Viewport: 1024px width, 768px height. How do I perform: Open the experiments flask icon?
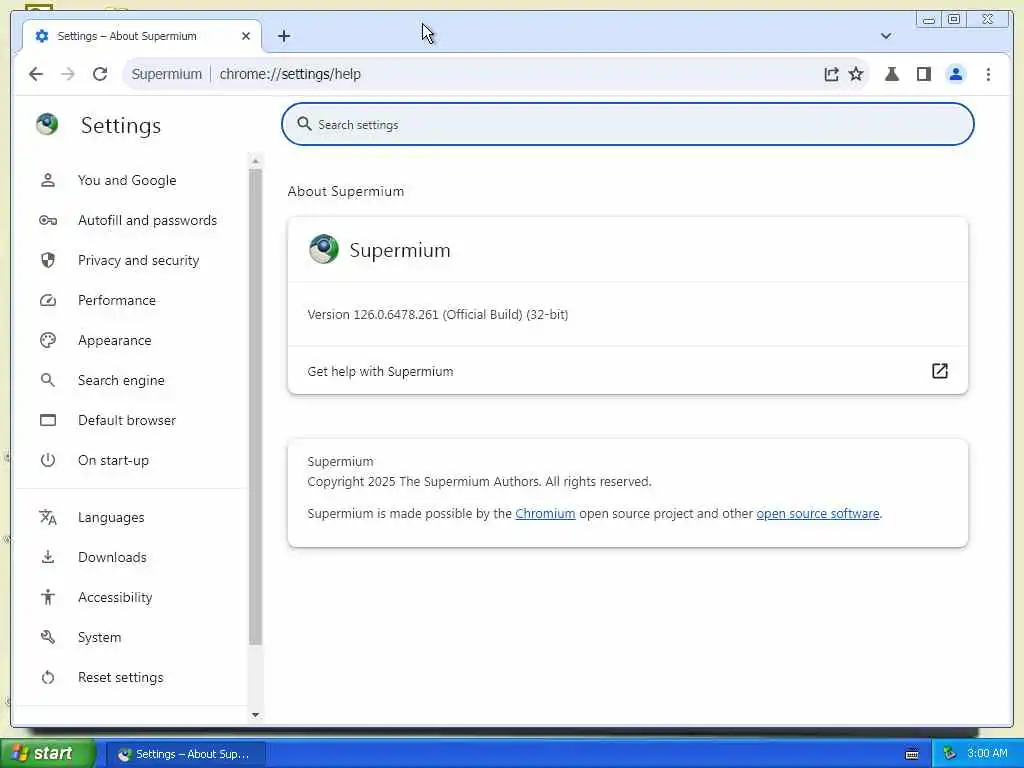pos(891,74)
